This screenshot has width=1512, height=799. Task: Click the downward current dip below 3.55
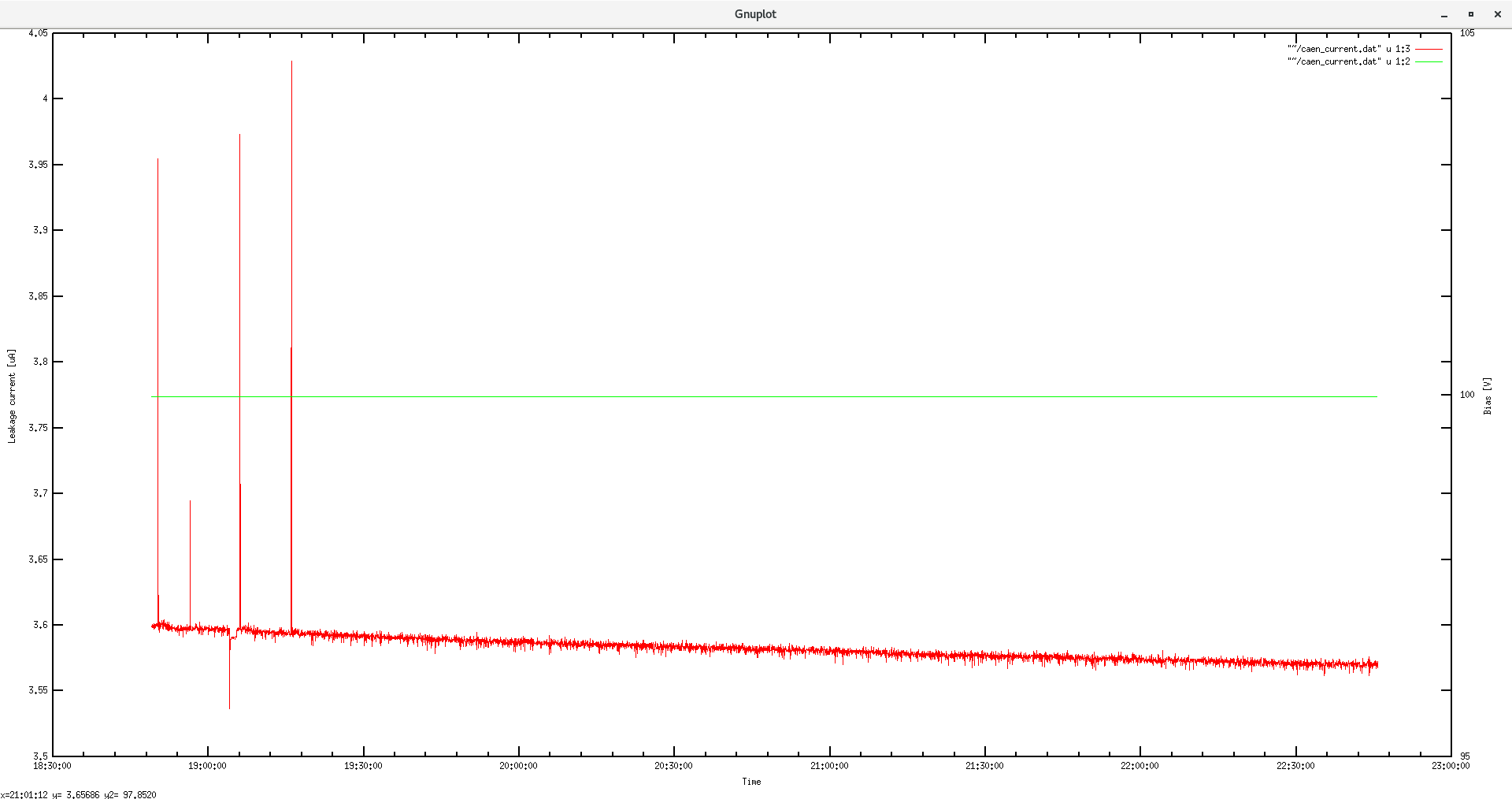[229, 707]
